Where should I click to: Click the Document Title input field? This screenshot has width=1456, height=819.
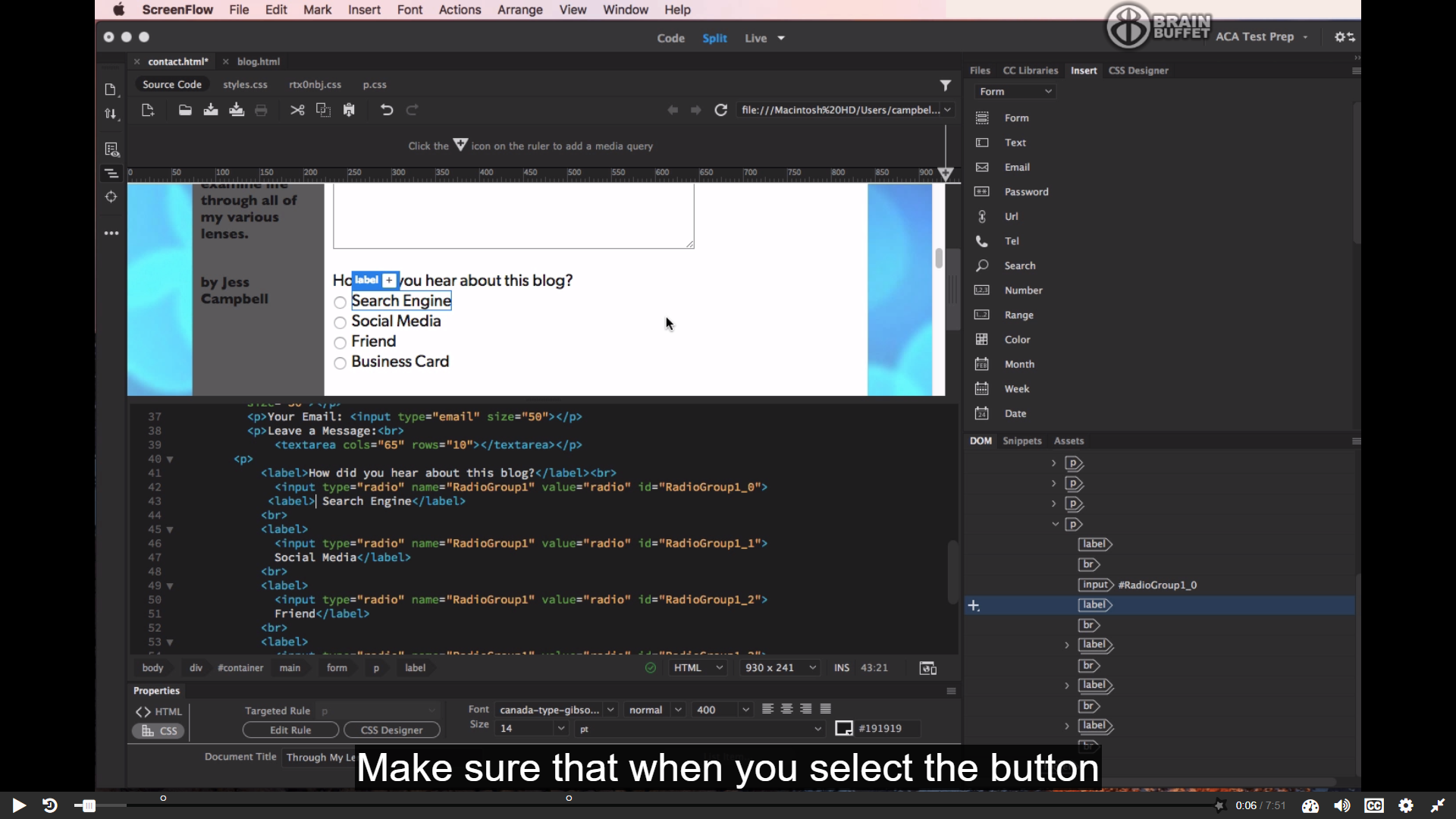320,757
